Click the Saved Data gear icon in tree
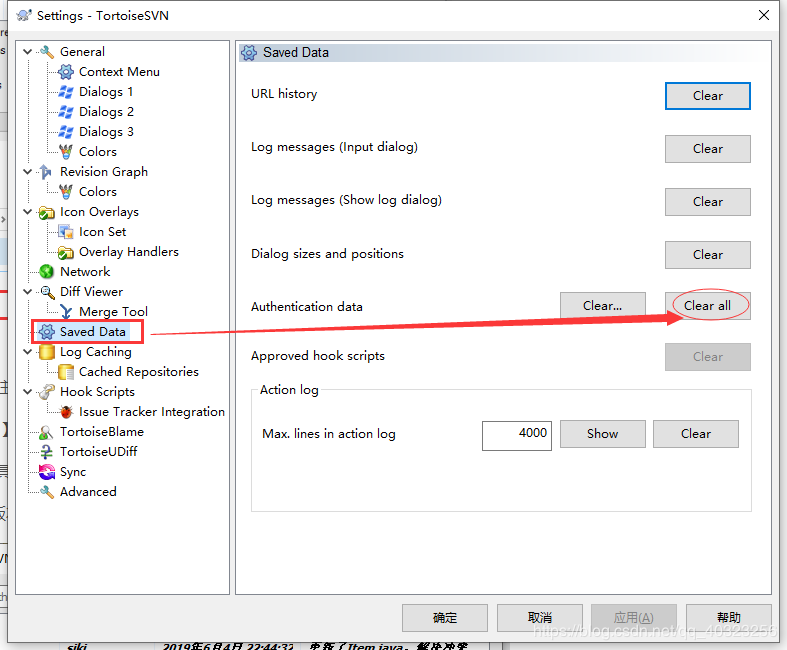Screen dimensions: 787x650 47,332
